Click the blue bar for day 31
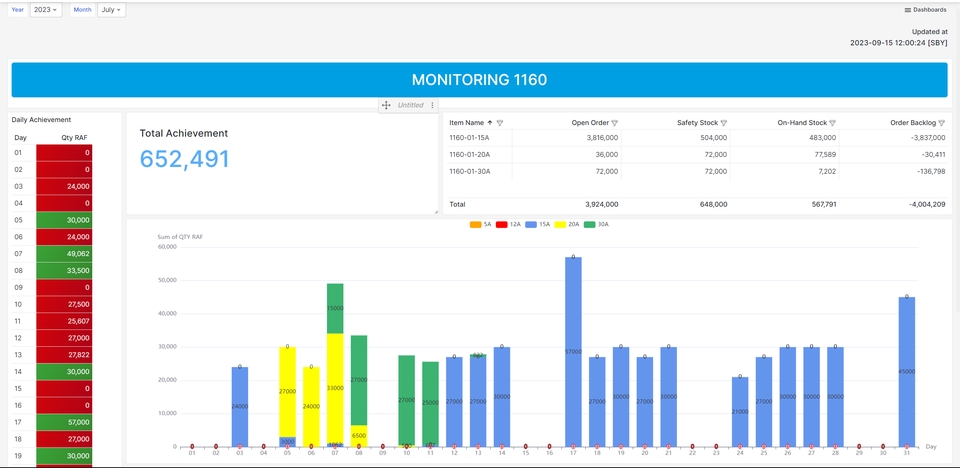This screenshot has height=468, width=960. (x=907, y=372)
